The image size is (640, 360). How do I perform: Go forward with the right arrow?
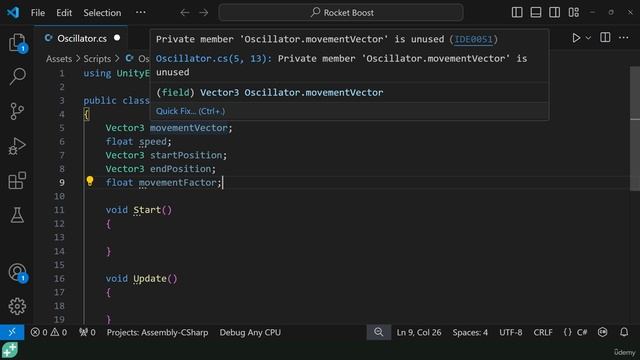point(204,13)
